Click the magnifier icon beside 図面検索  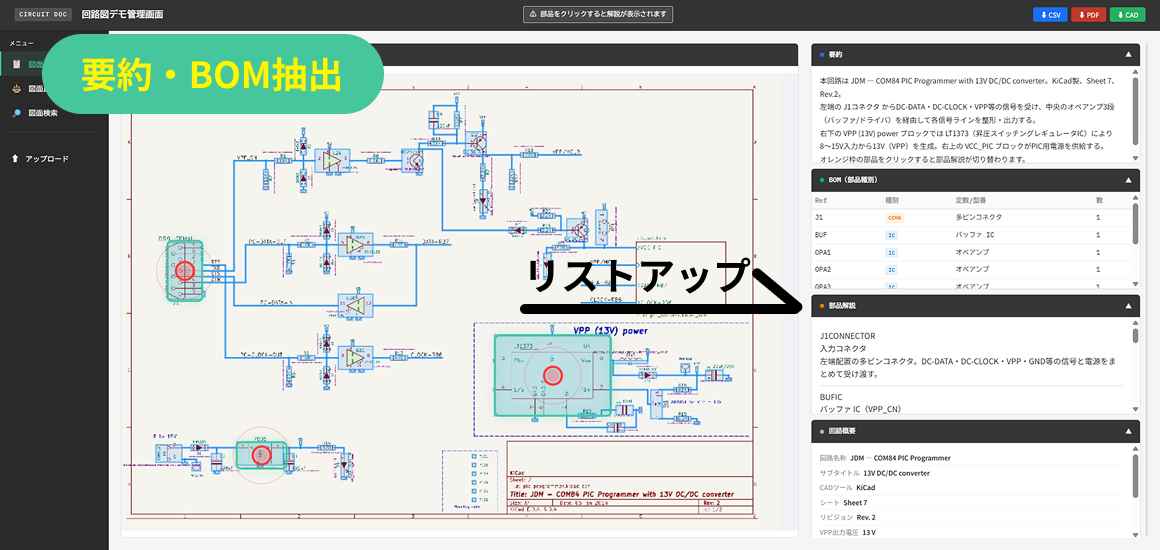17,113
